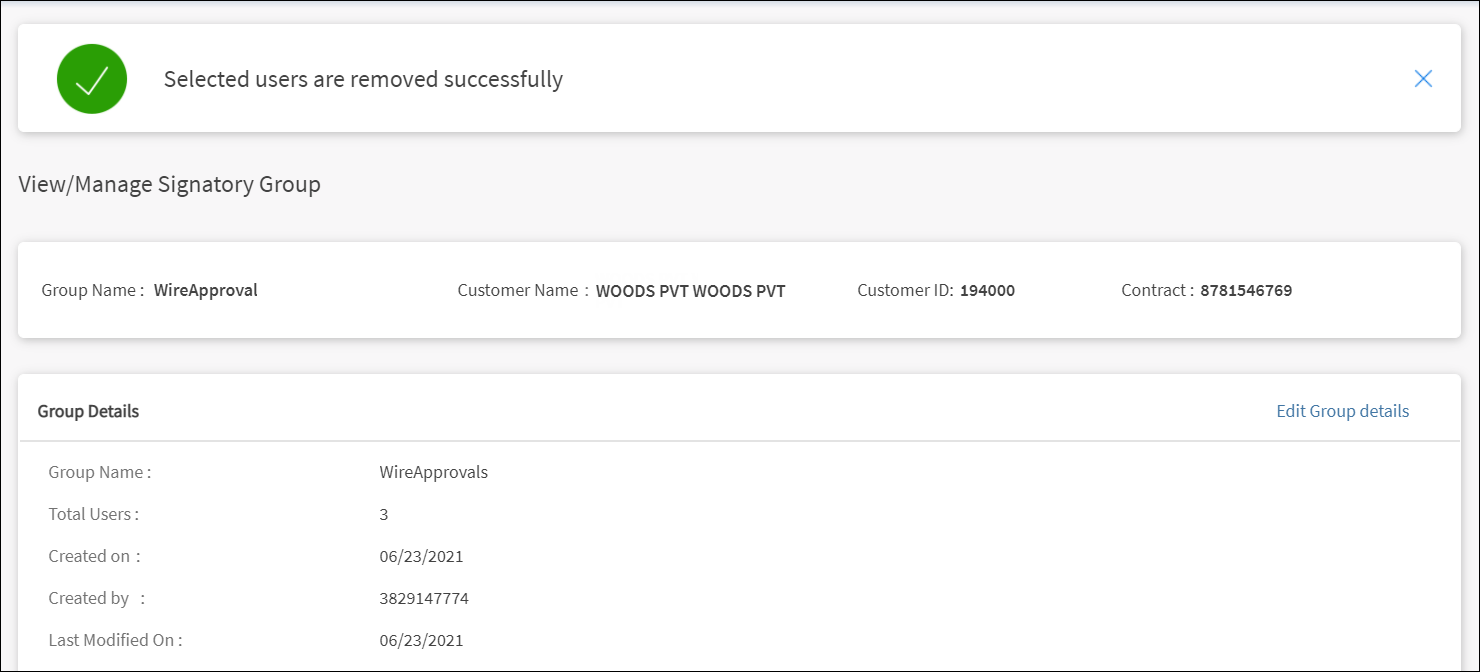This screenshot has height=672, width=1480.
Task: Click the 'Selected users are removed successfully' message
Action: [363, 79]
